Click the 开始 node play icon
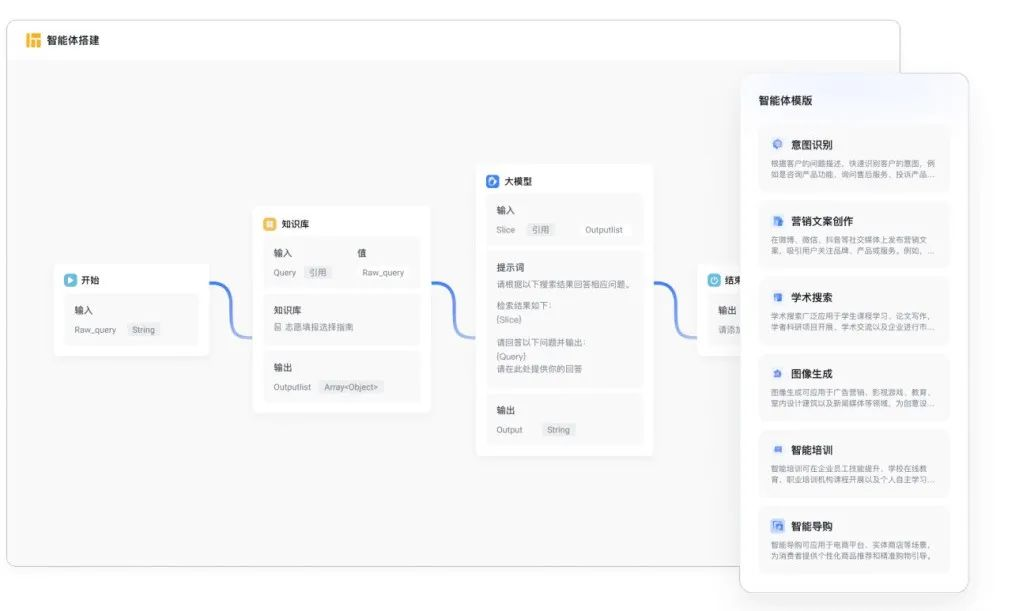The height and width of the screenshot is (611, 1023). tap(71, 280)
